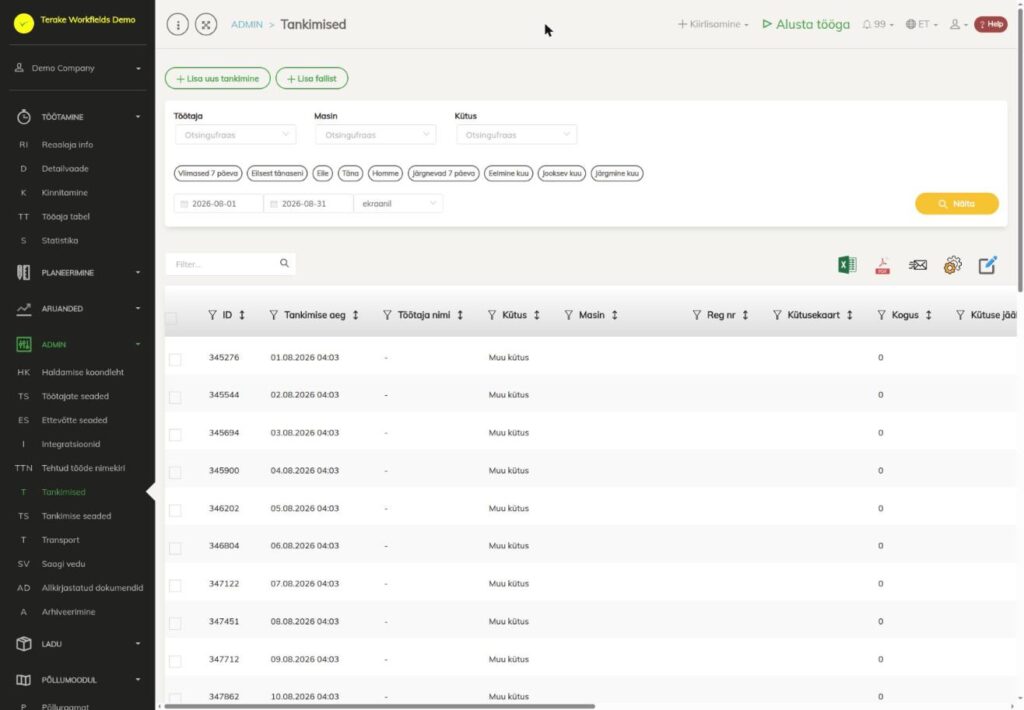Open Töötajate seaded in sidebar
This screenshot has width=1024, height=710.
(x=75, y=396)
